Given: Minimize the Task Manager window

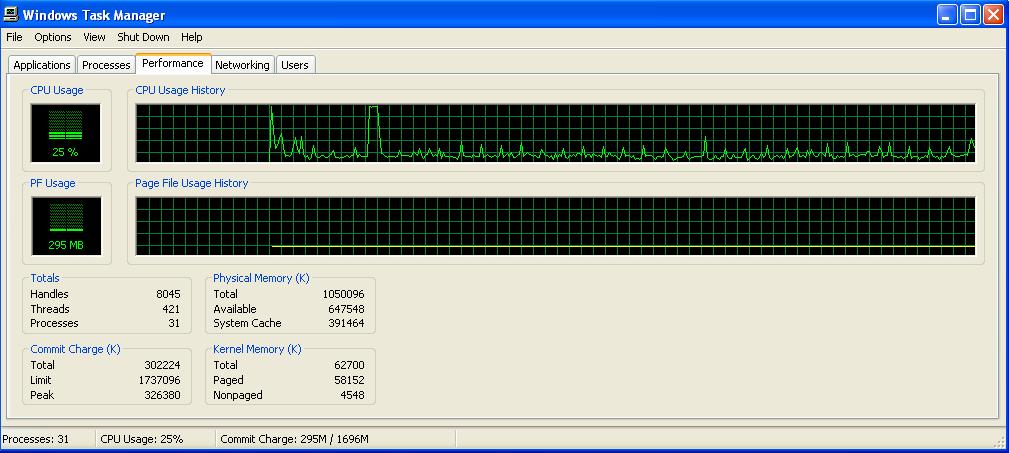Looking at the screenshot, I should pyautogui.click(x=947, y=14).
